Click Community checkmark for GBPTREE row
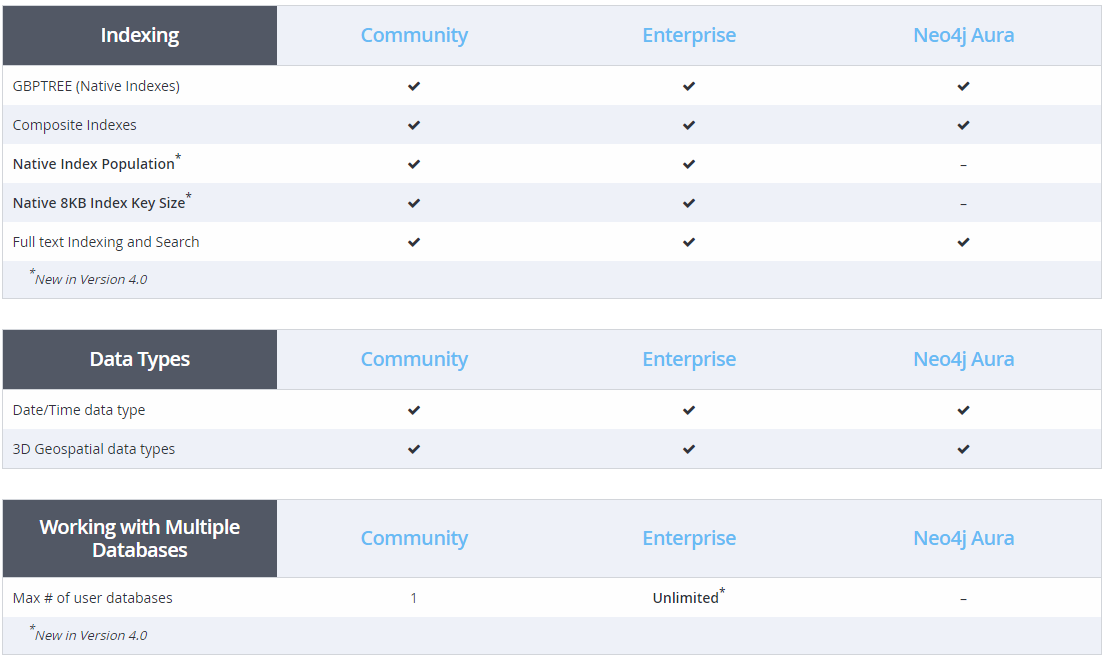1106x669 pixels. point(414,86)
